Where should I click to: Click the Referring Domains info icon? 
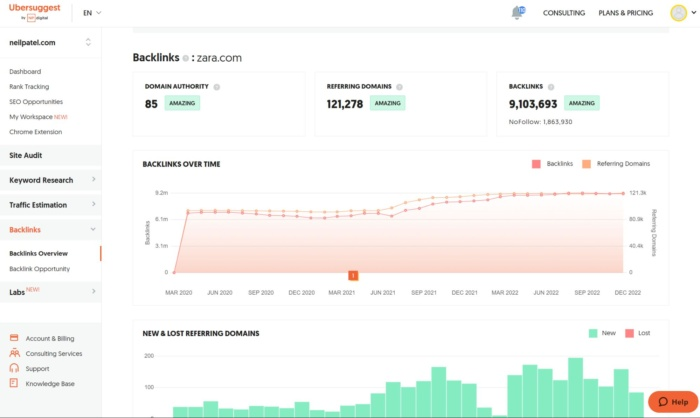[399, 87]
